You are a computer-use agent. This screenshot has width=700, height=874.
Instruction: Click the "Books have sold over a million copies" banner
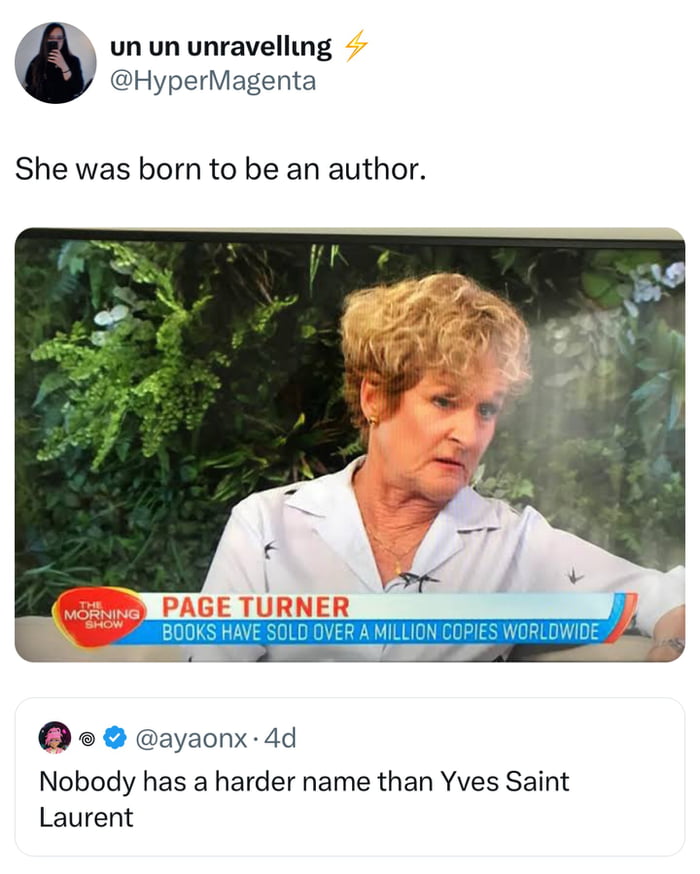pyautogui.click(x=380, y=632)
